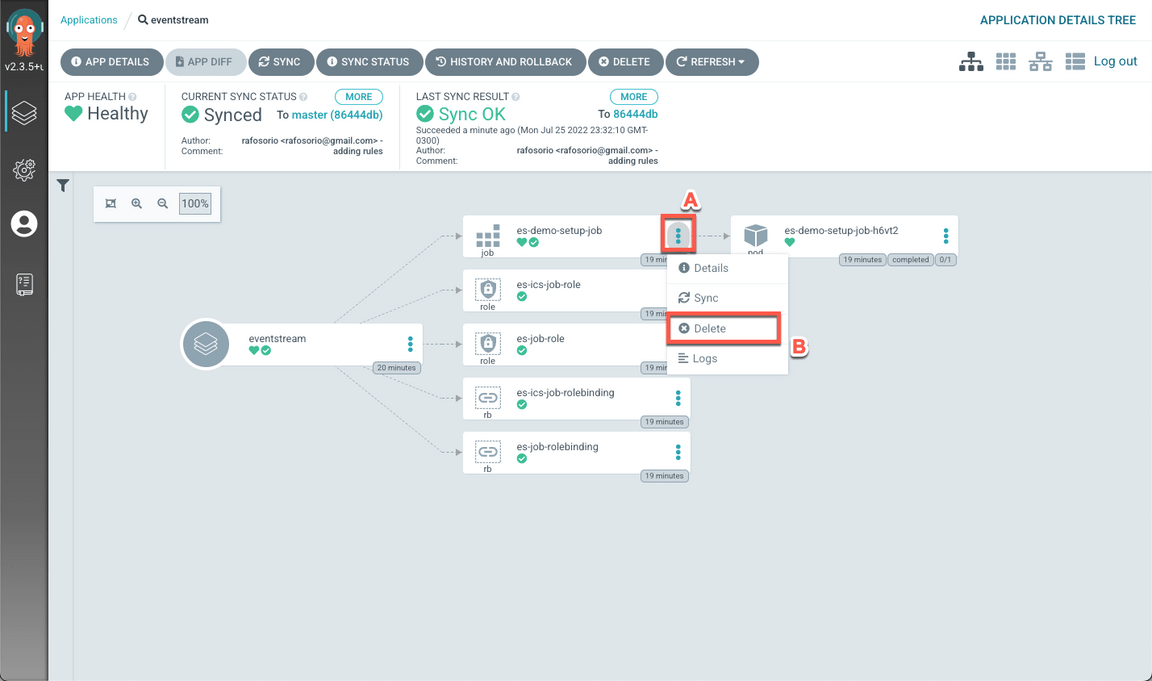Zoom in on the resource tree
Image resolution: width=1152 pixels, height=681 pixels.
[137, 204]
